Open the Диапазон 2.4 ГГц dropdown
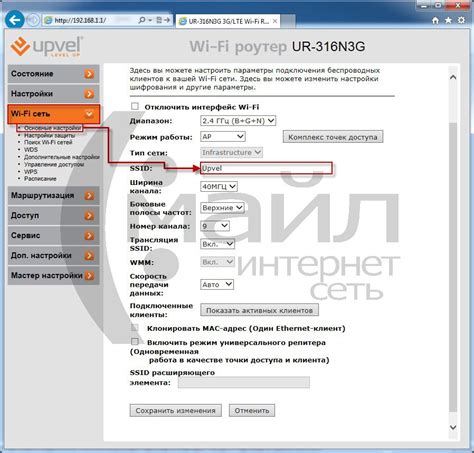 238,121
